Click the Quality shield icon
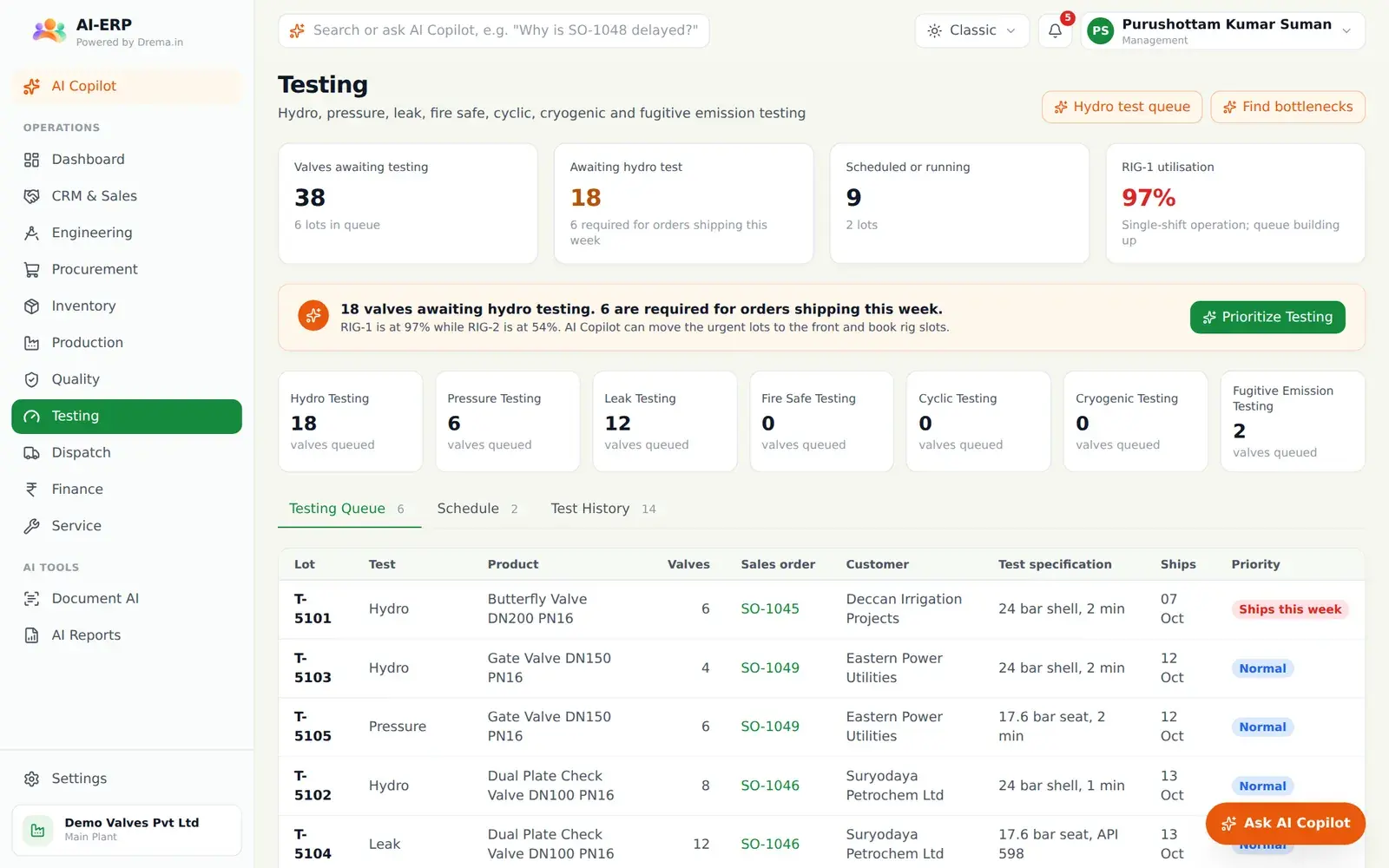Viewport: 1389px width, 868px height. pyautogui.click(x=32, y=379)
